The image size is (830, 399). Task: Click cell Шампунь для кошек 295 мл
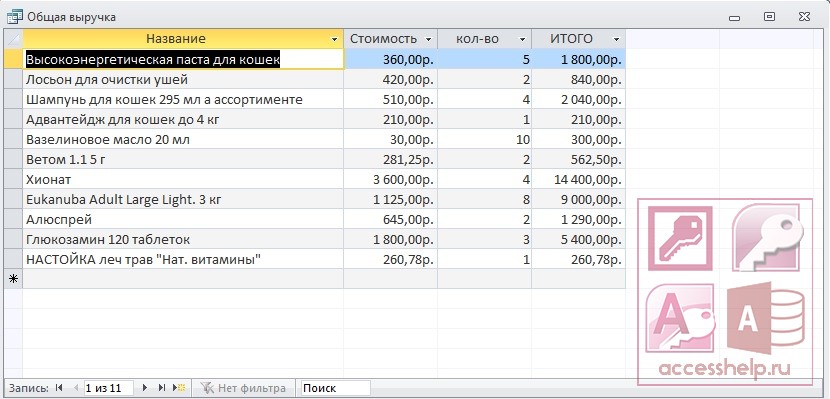click(183, 99)
